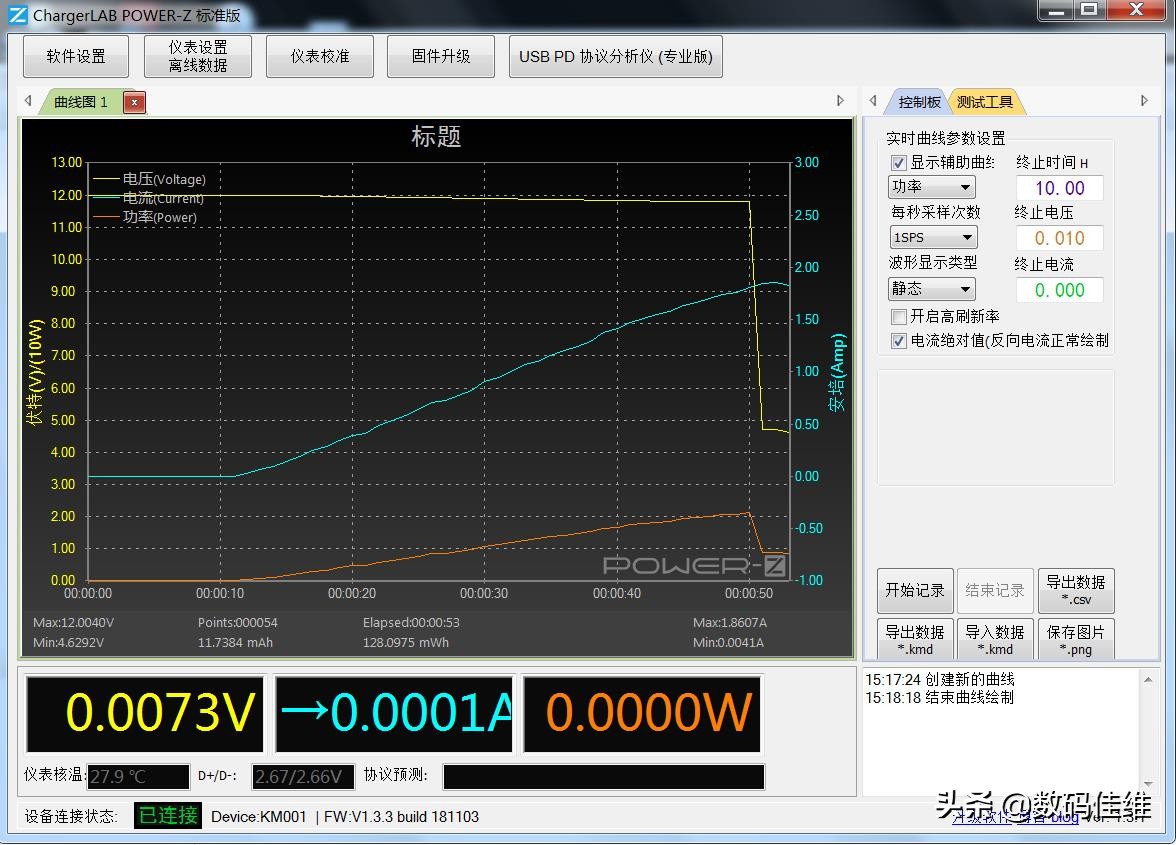This screenshot has height=845, width=1176.
Task: Uncheck the 显示辅助曲线 auxiliary curve checkbox
Action: pos(897,163)
